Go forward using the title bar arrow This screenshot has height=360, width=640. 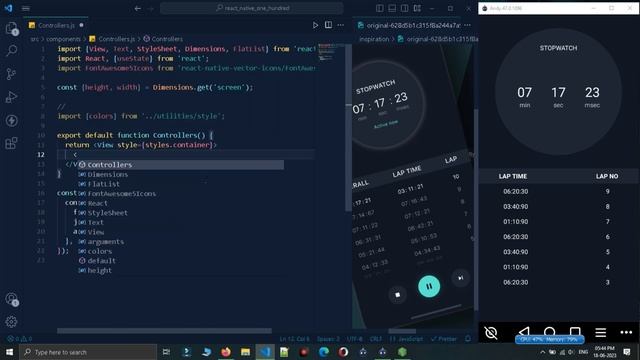[151, 8]
